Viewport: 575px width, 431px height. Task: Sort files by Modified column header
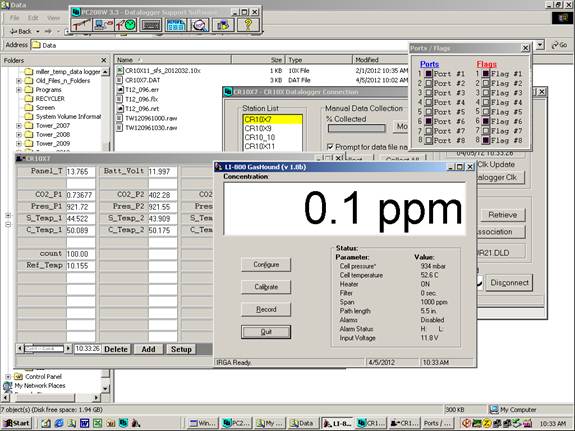[x=381, y=59]
